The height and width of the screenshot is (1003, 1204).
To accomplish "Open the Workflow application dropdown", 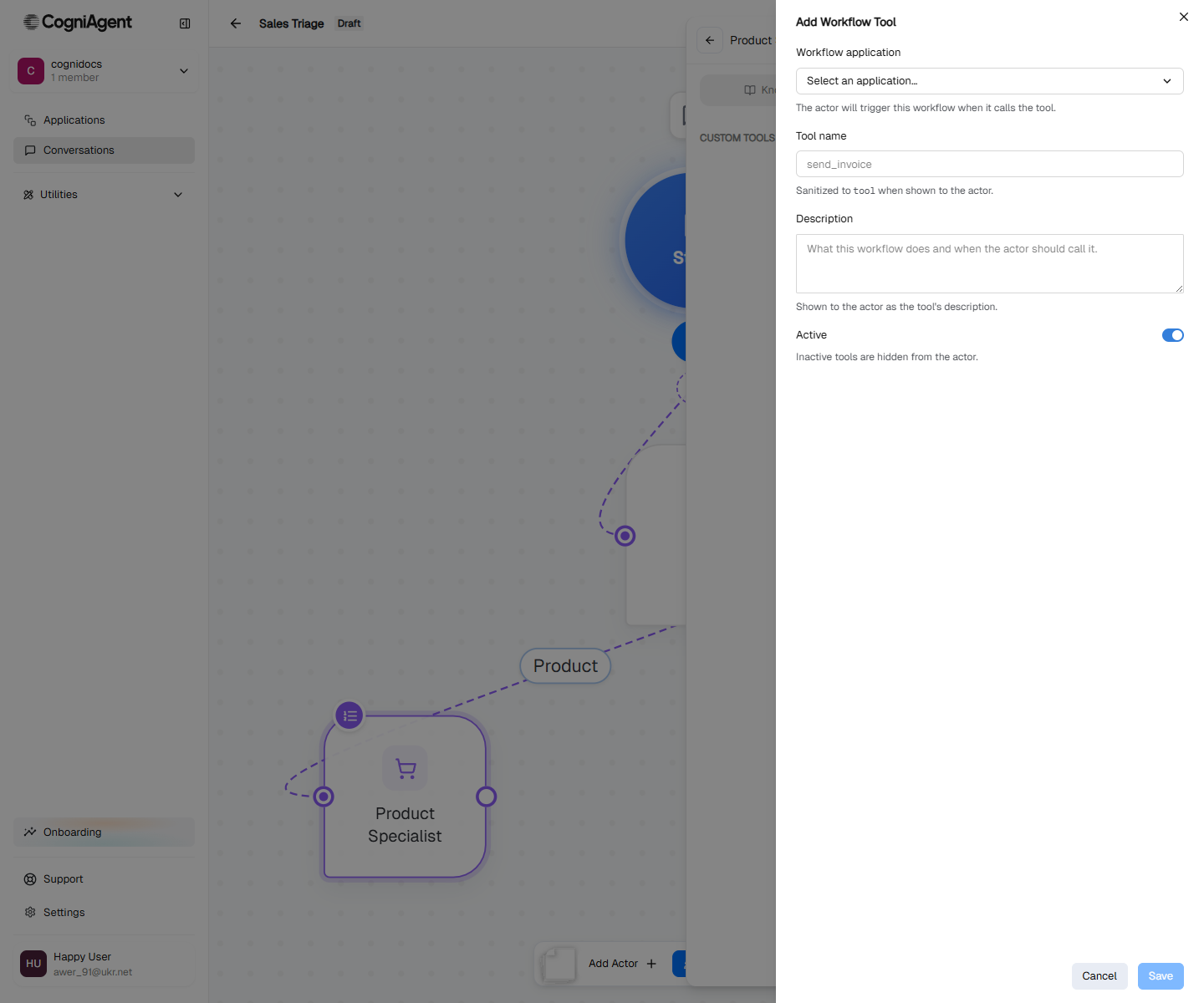I will (989, 81).
